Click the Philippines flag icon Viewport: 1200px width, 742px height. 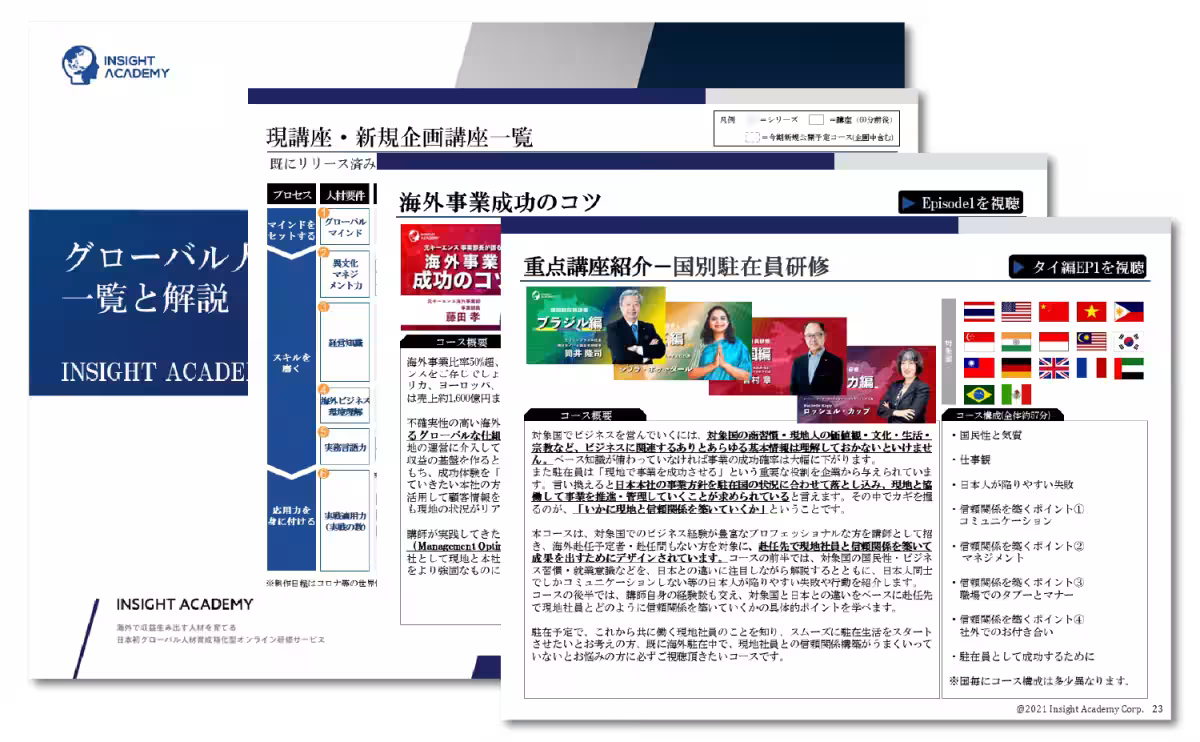1129,312
